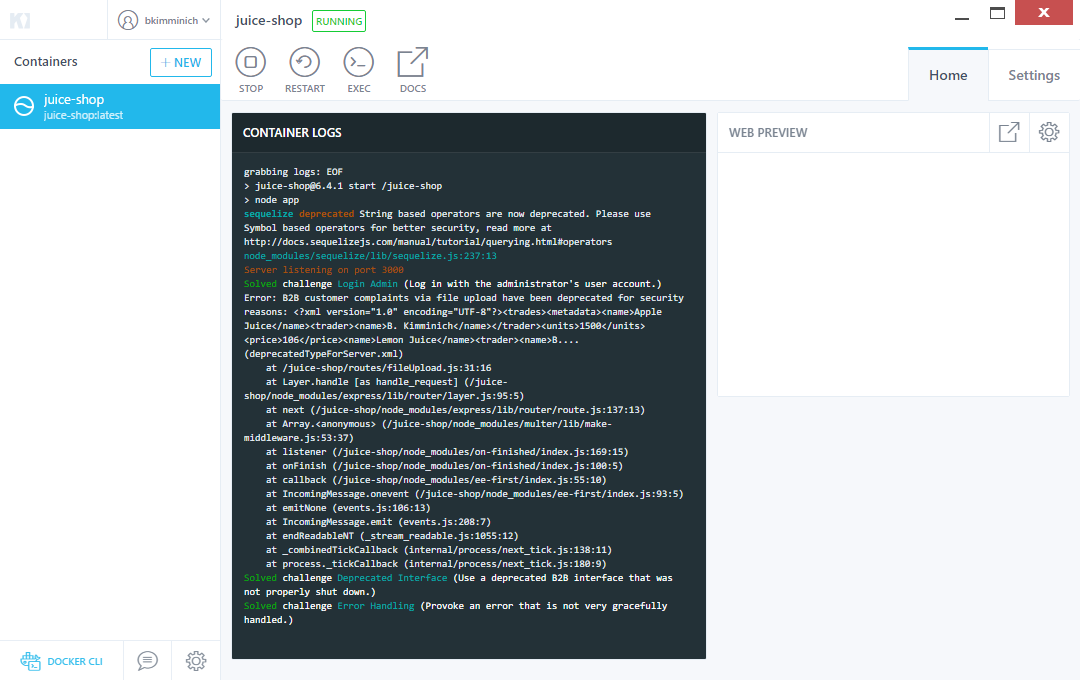Viewport: 1080px width, 680px height.
Task: Click the RUNNING status badge
Action: tap(338, 20)
